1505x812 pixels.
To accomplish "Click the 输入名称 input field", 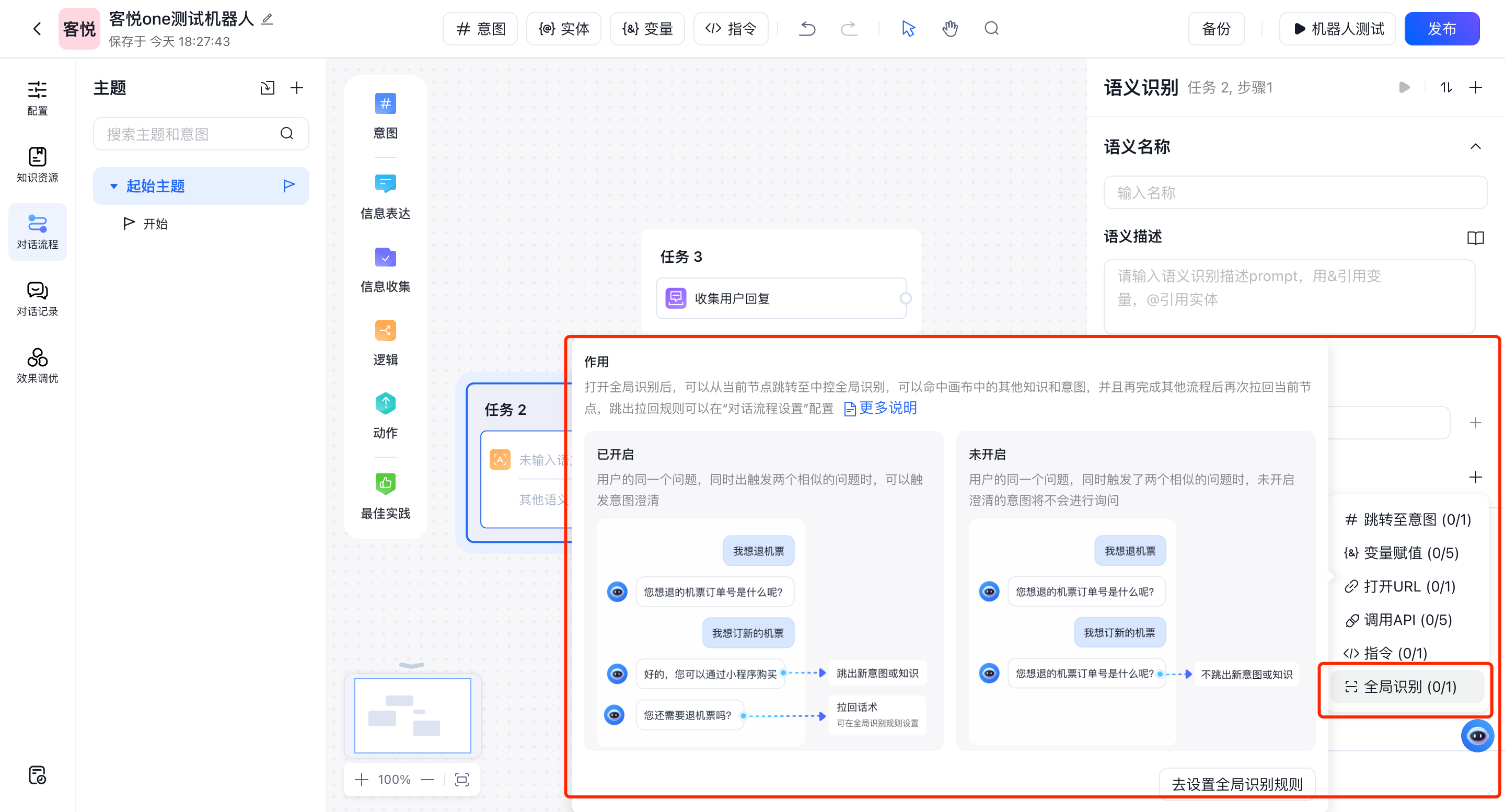I will pos(1295,193).
